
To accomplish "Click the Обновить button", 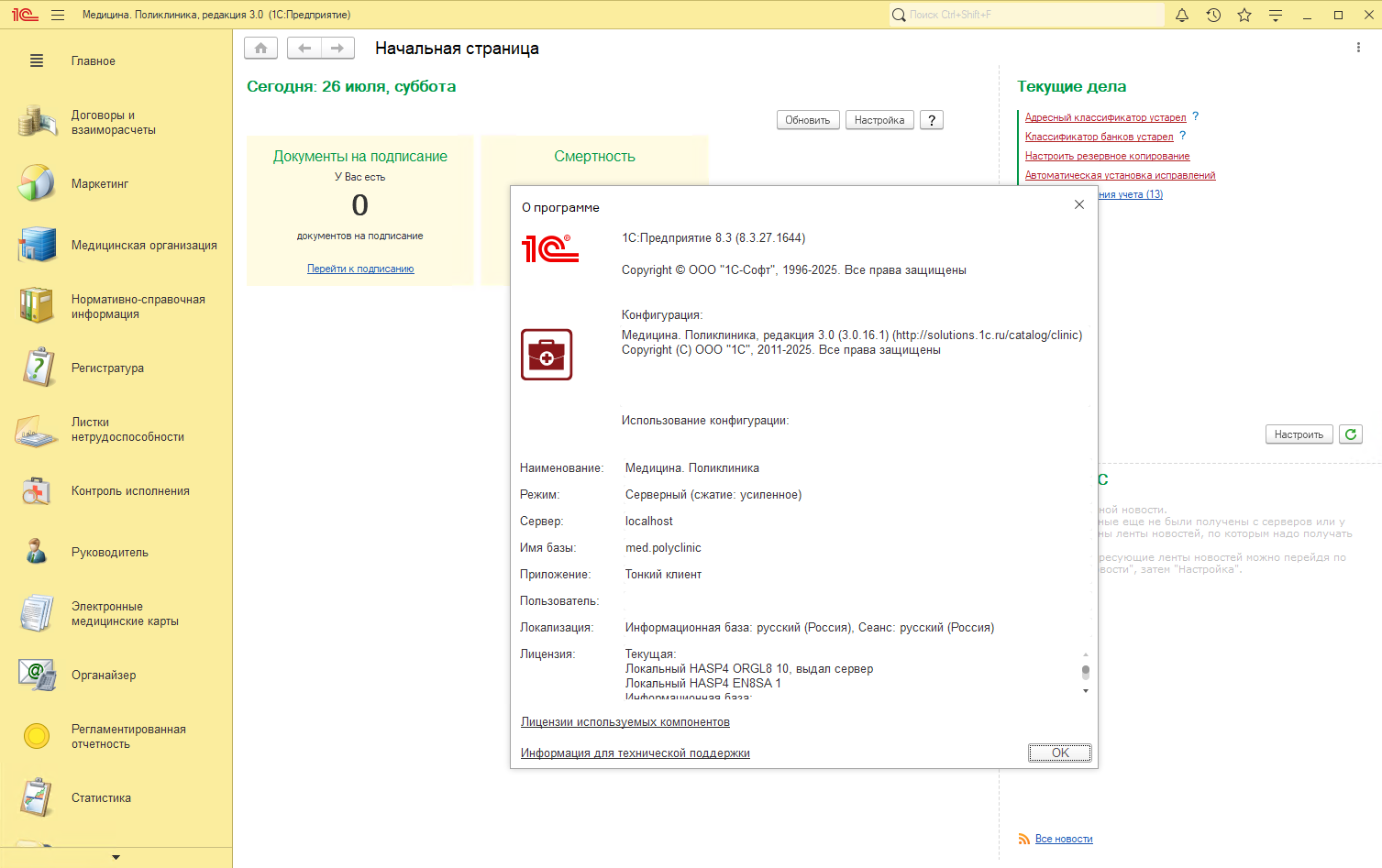I will [x=808, y=120].
